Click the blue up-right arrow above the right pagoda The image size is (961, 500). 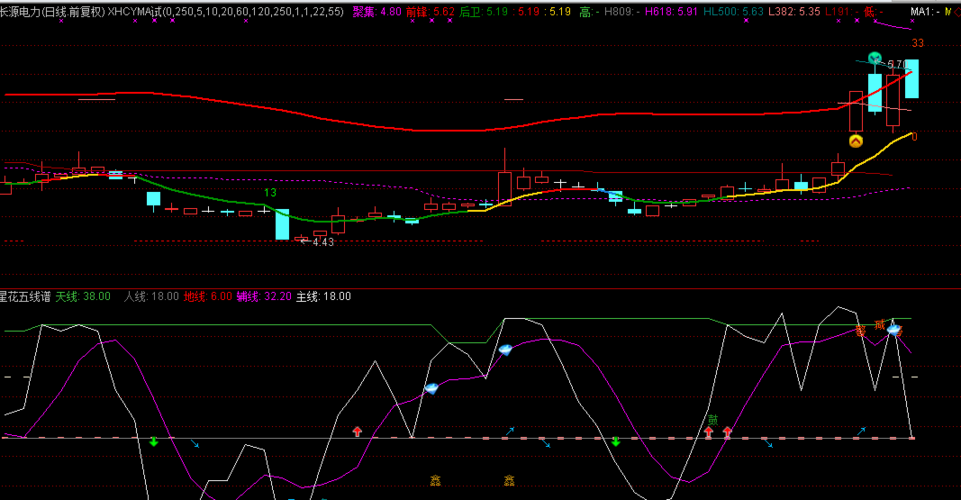(x=509, y=431)
